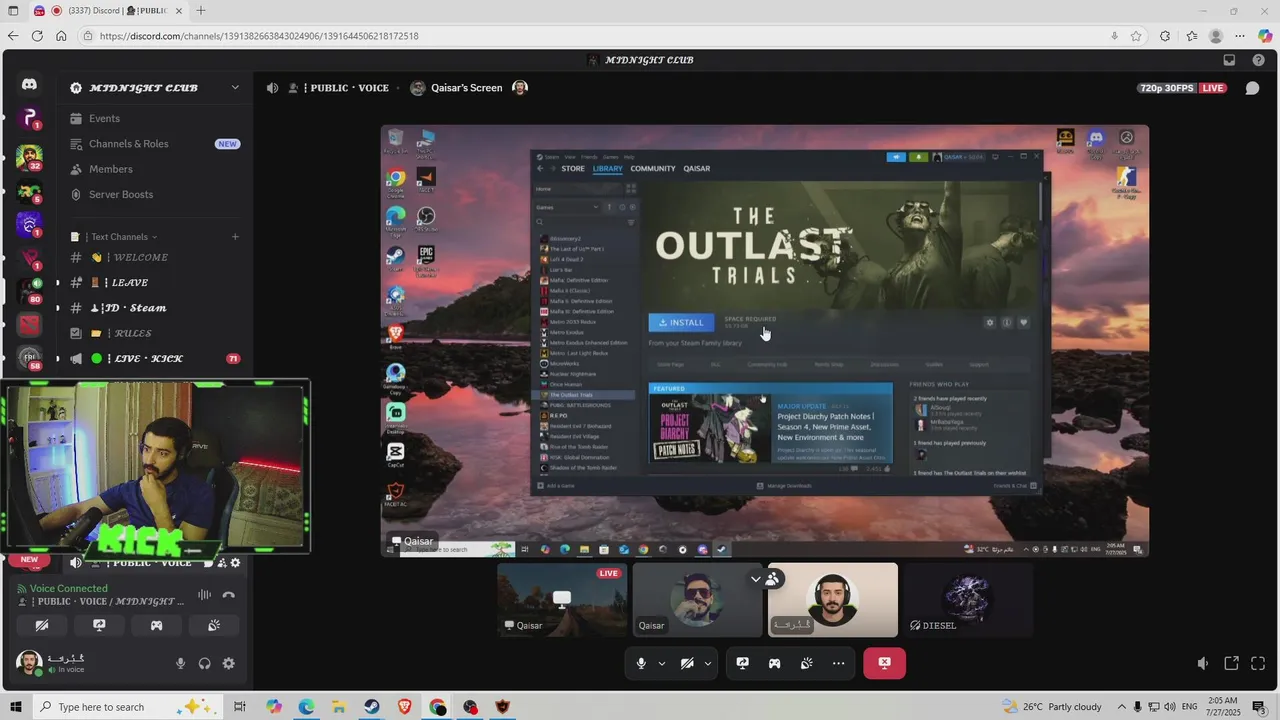Invite people icon next to channel gear
The image size is (1280, 720).
(x=222, y=563)
